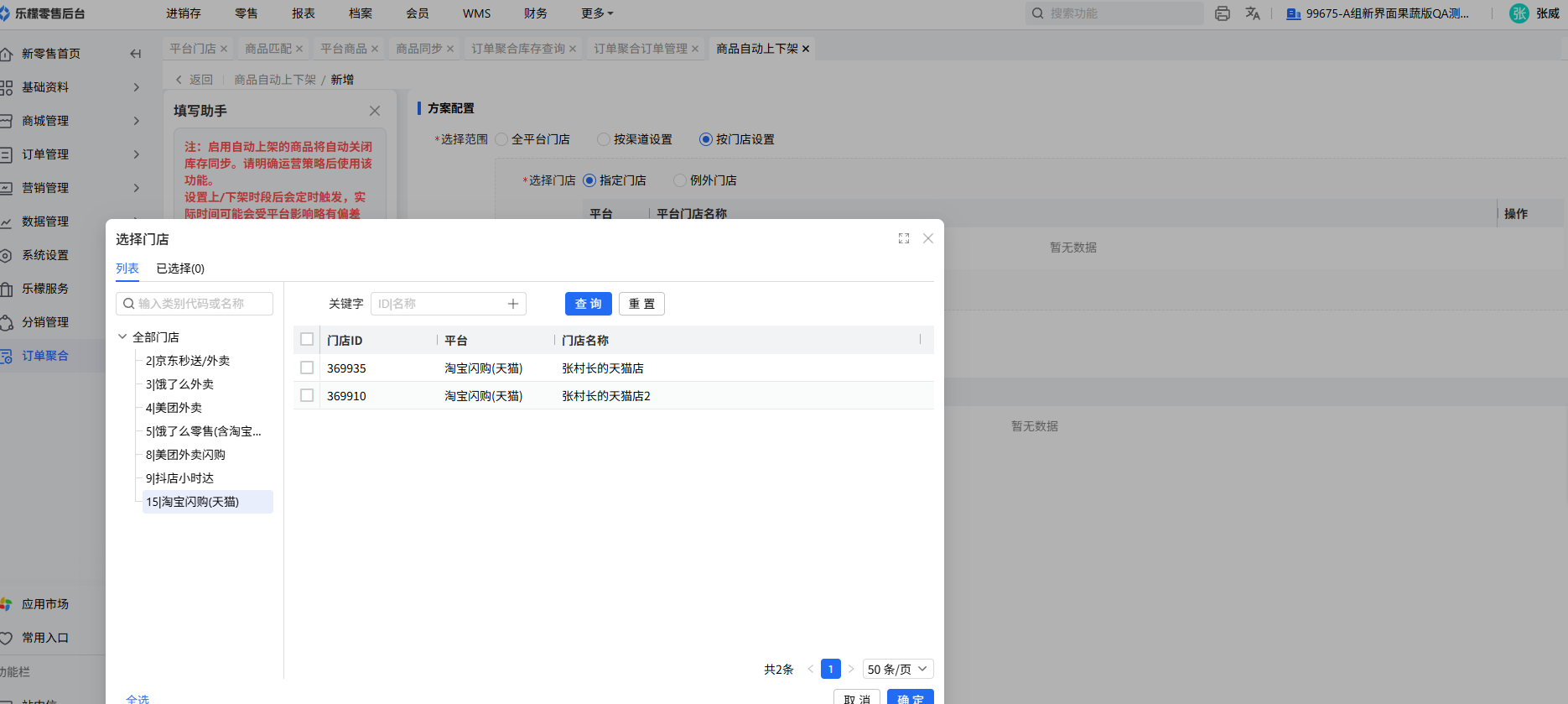Click the 查询 search button
Screen dimensions: 1568x704
click(x=588, y=304)
